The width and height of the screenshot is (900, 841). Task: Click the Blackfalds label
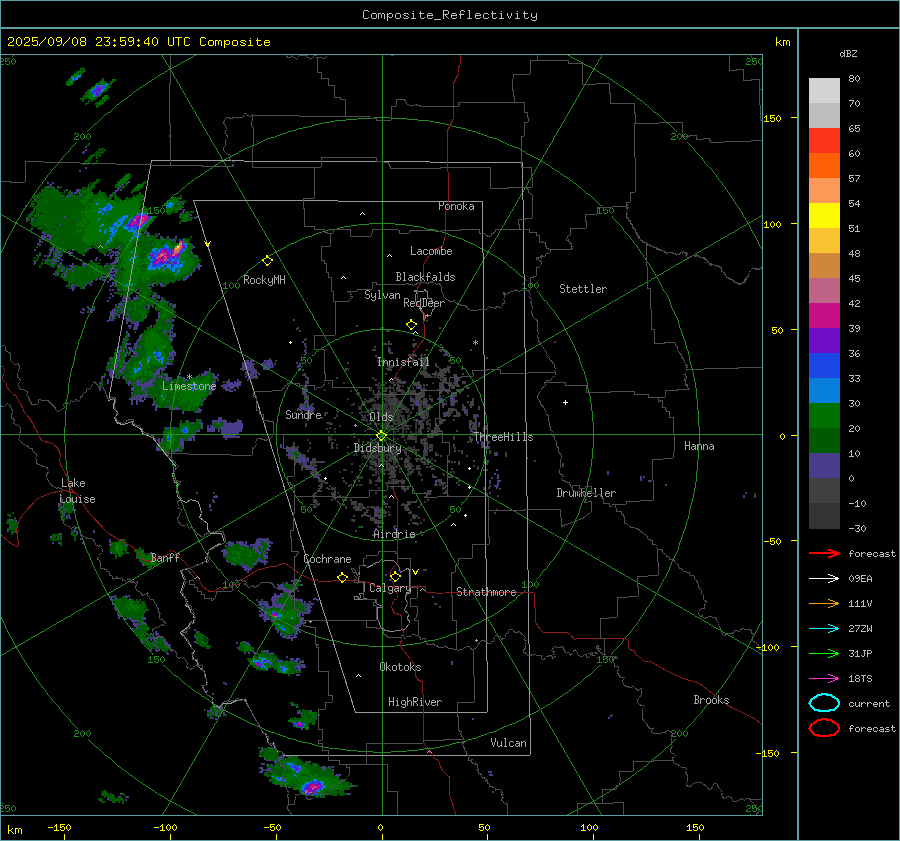[x=425, y=277]
